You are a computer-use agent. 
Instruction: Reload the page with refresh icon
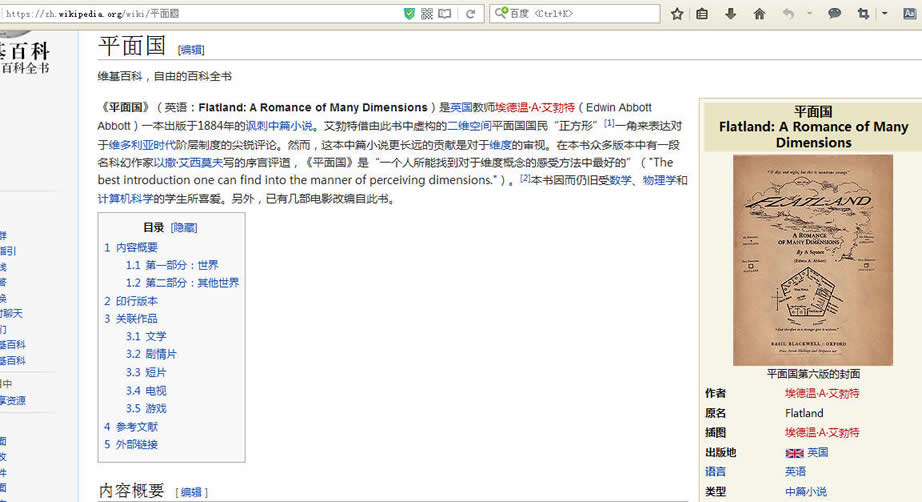(x=470, y=14)
